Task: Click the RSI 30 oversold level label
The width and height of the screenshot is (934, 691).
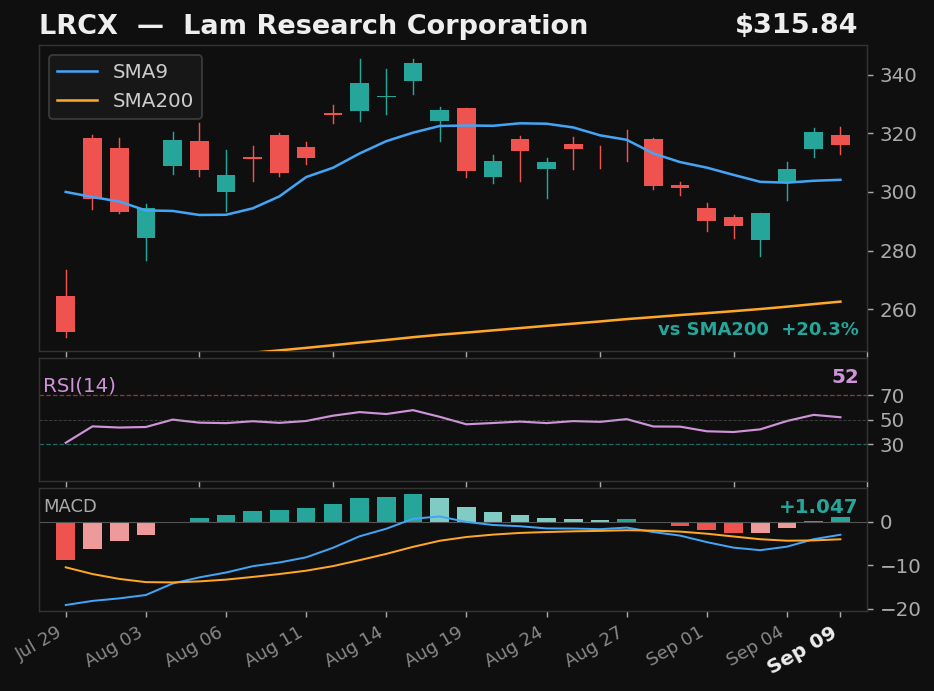Action: point(892,445)
